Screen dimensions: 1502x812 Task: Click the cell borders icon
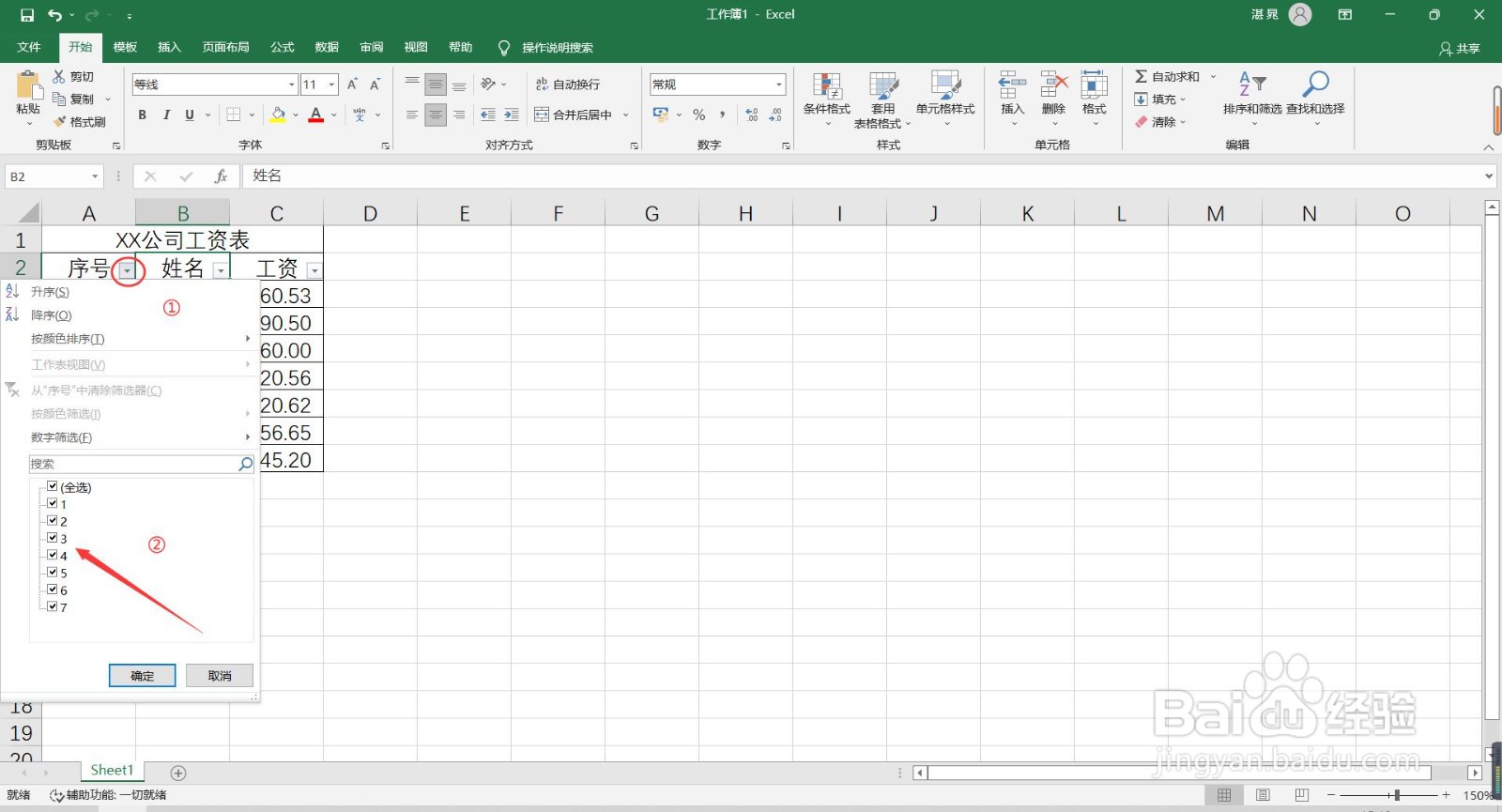pyautogui.click(x=235, y=115)
